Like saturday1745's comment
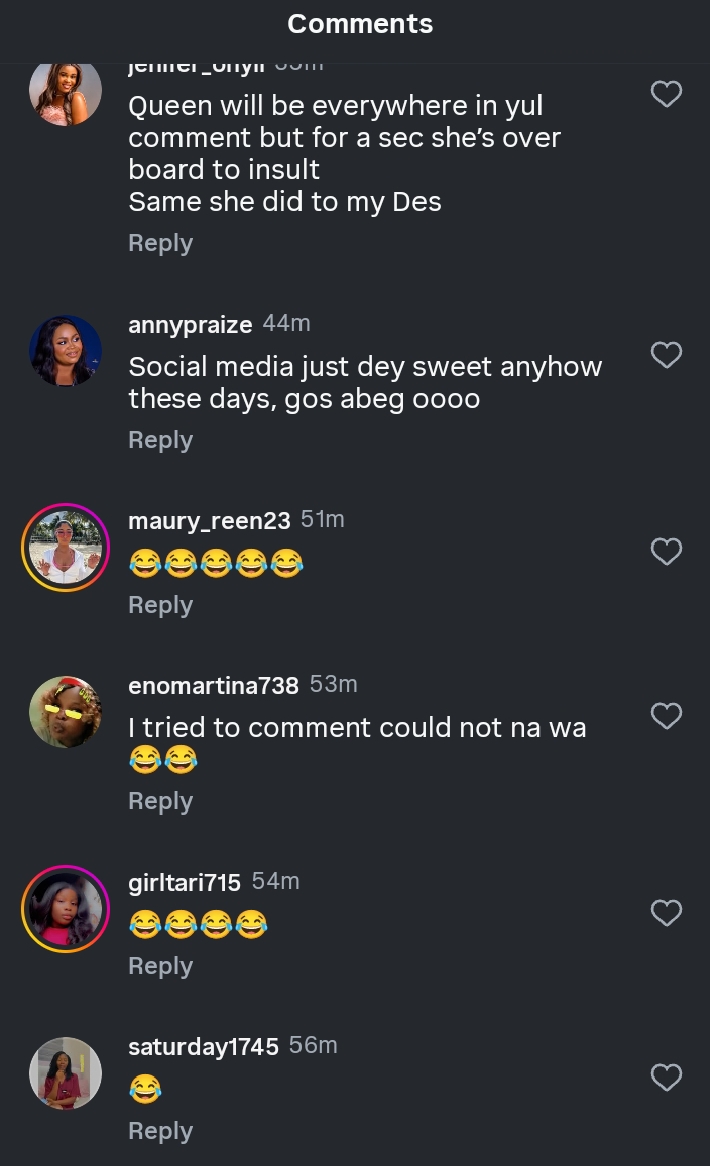Screen dimensions: 710x1166 pyautogui.click(x=666, y=1077)
